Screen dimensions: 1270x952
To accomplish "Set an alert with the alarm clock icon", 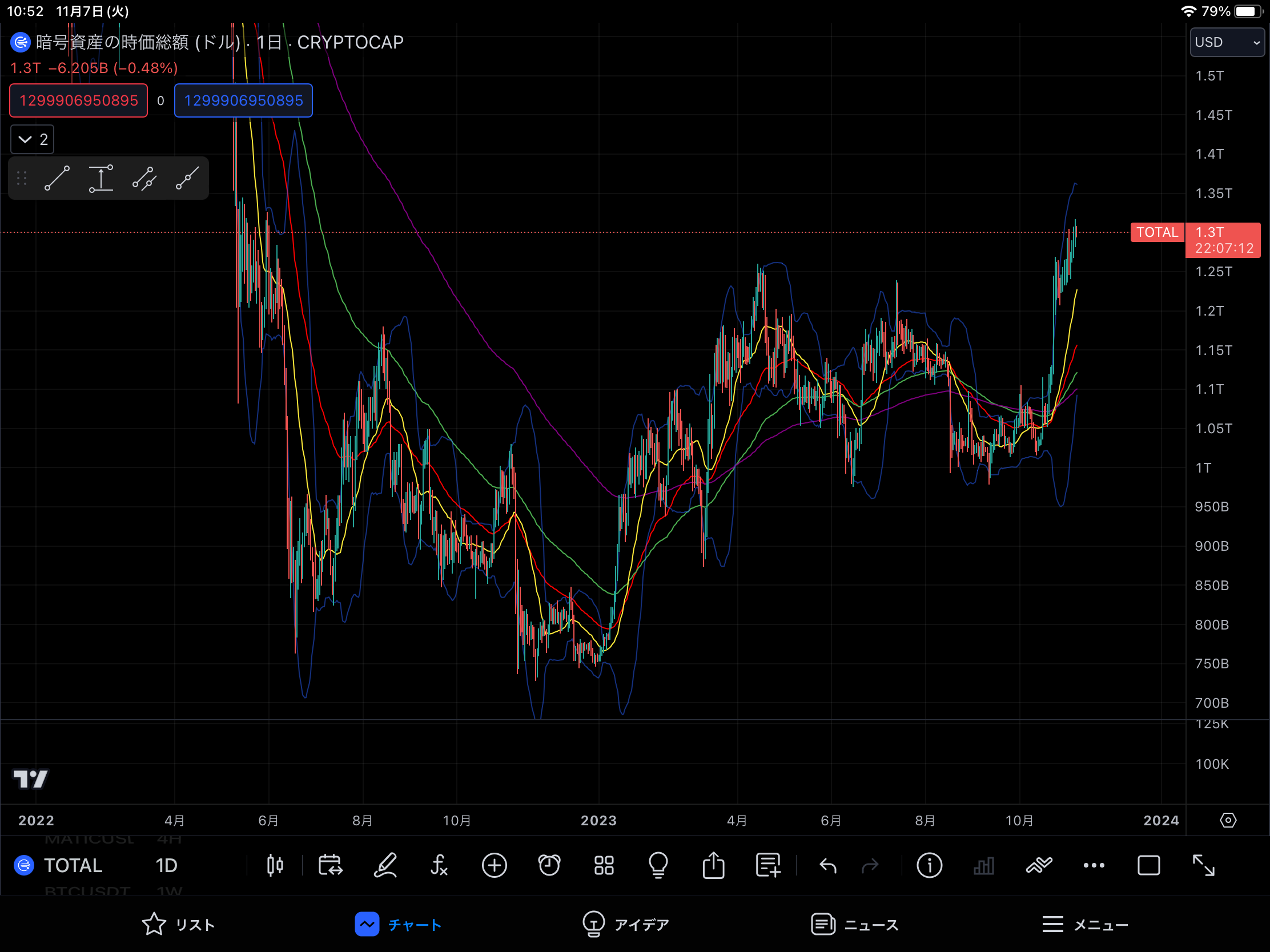I will (549, 865).
